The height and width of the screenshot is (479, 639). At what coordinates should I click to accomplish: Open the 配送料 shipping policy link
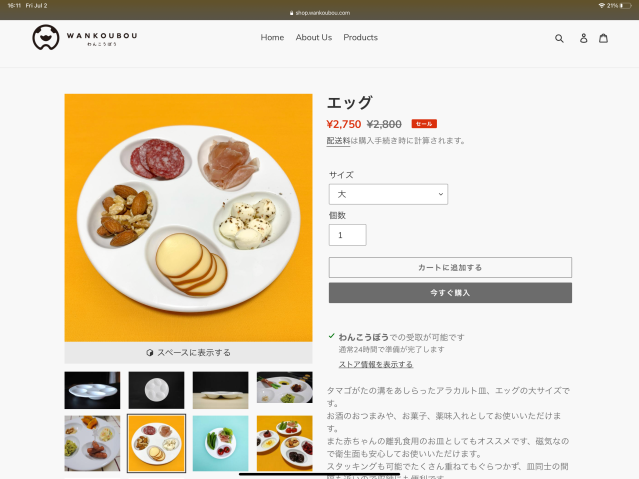[338, 141]
